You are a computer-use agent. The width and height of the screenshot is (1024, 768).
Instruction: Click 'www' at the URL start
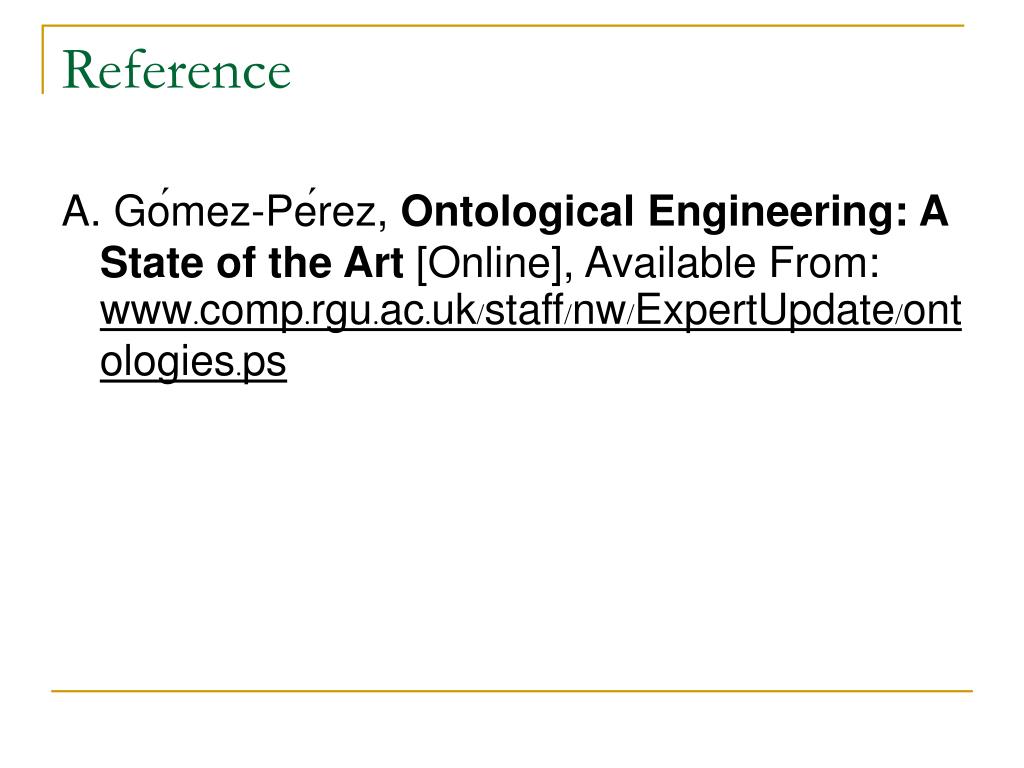click(146, 313)
